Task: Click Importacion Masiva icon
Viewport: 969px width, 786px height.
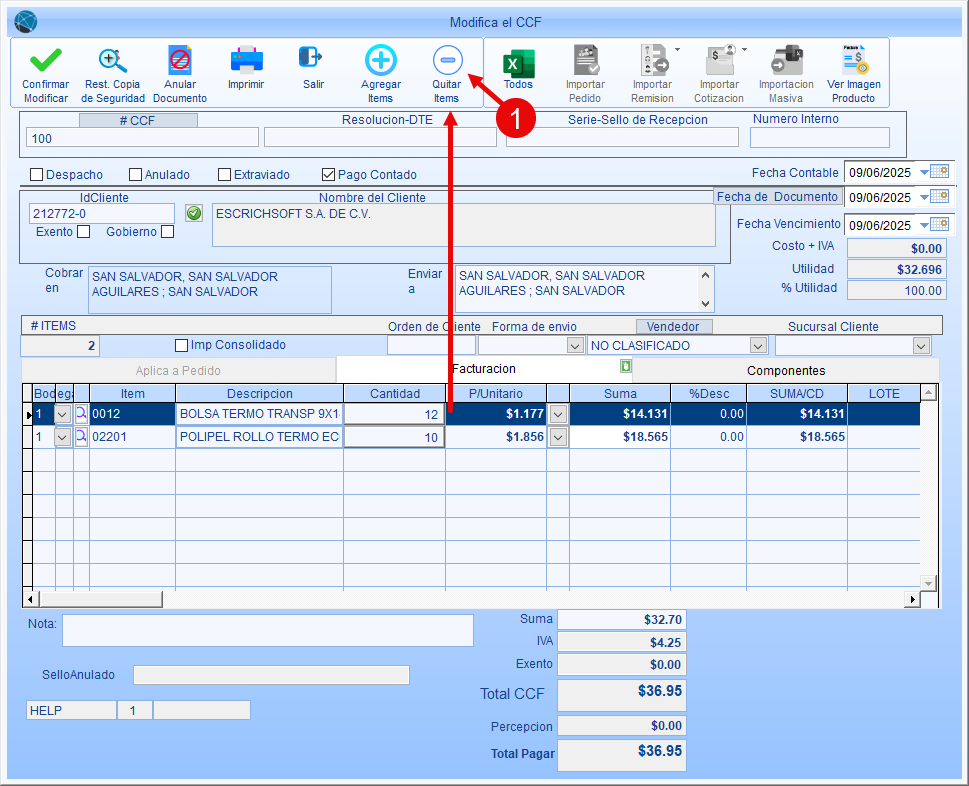Action: pos(787,60)
